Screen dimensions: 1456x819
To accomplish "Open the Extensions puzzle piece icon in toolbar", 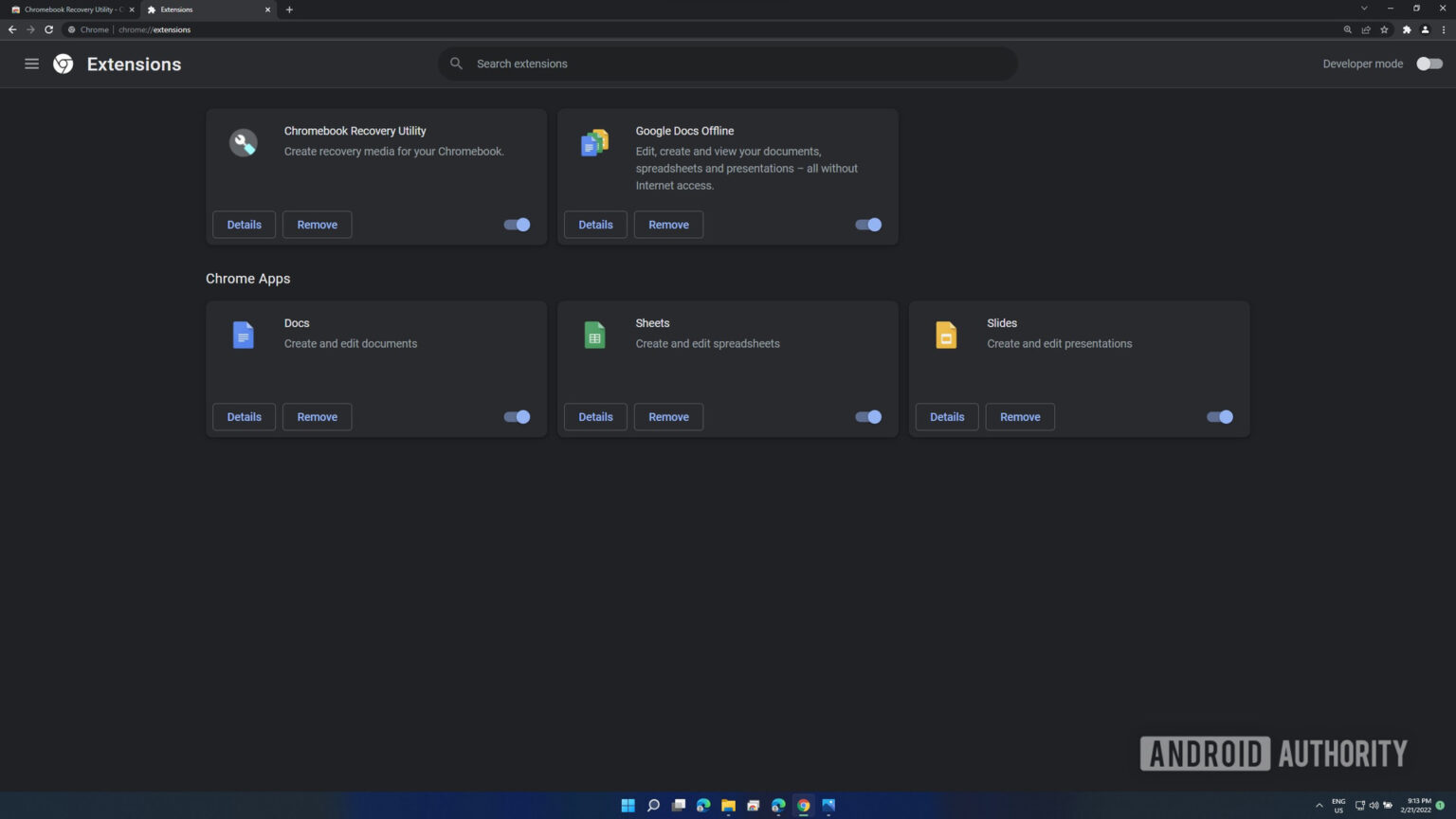I will click(x=1407, y=29).
